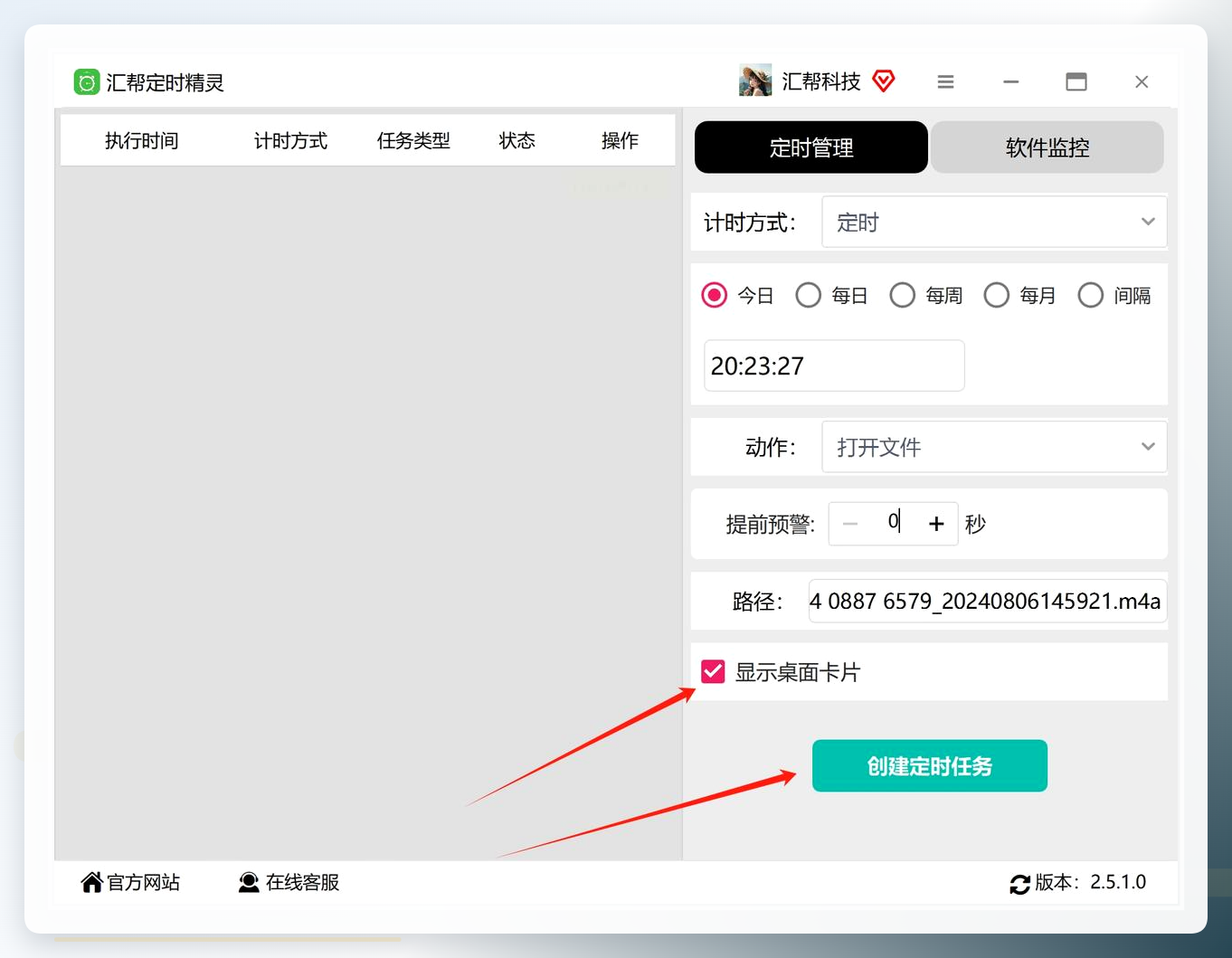Click the 创建定时任务 button

pos(930,766)
